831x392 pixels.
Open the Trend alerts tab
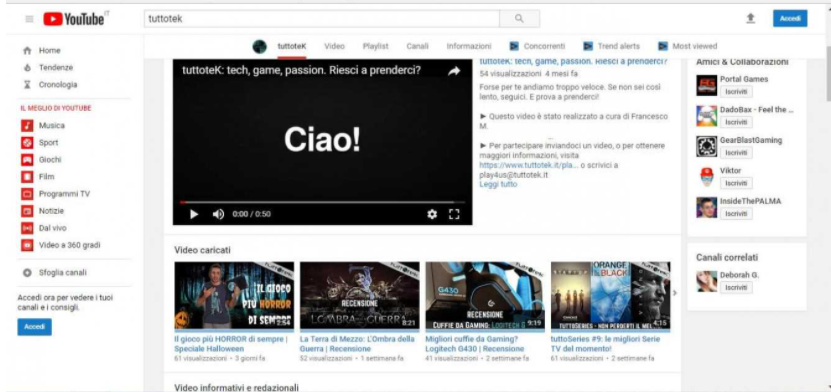[x=612, y=47]
